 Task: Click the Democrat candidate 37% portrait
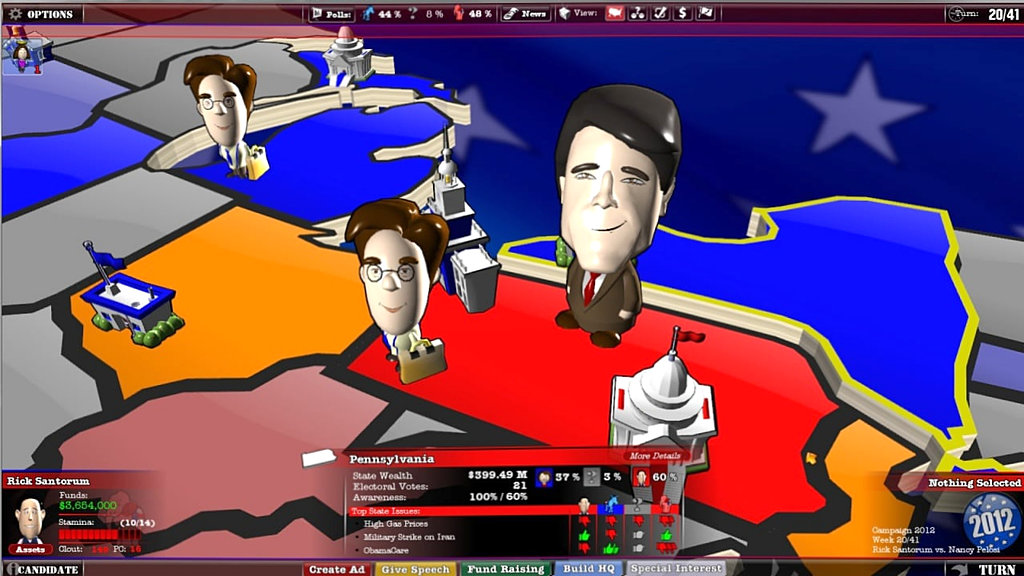tap(543, 477)
